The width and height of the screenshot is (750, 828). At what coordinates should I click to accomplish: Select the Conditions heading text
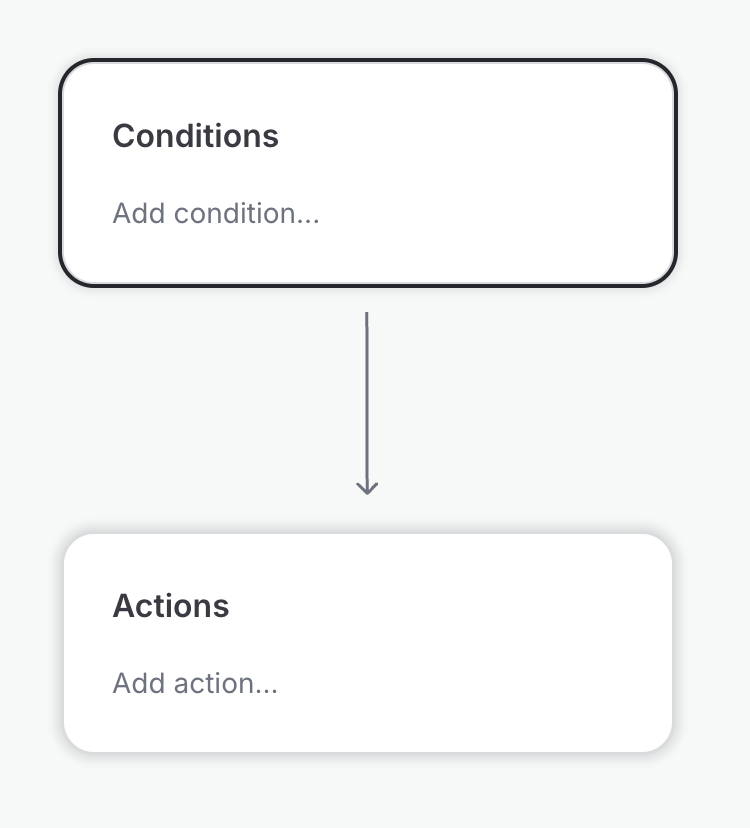click(x=195, y=136)
